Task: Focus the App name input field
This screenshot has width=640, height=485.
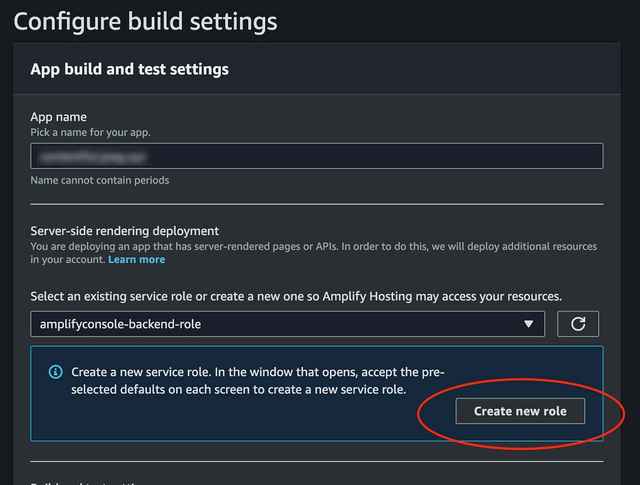Action: click(316, 156)
